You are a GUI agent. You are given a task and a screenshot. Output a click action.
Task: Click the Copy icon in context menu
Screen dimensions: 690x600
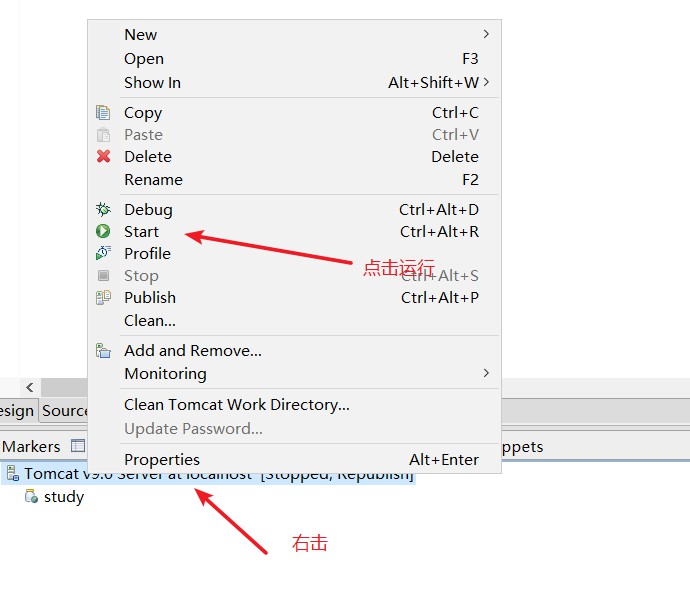coord(103,113)
